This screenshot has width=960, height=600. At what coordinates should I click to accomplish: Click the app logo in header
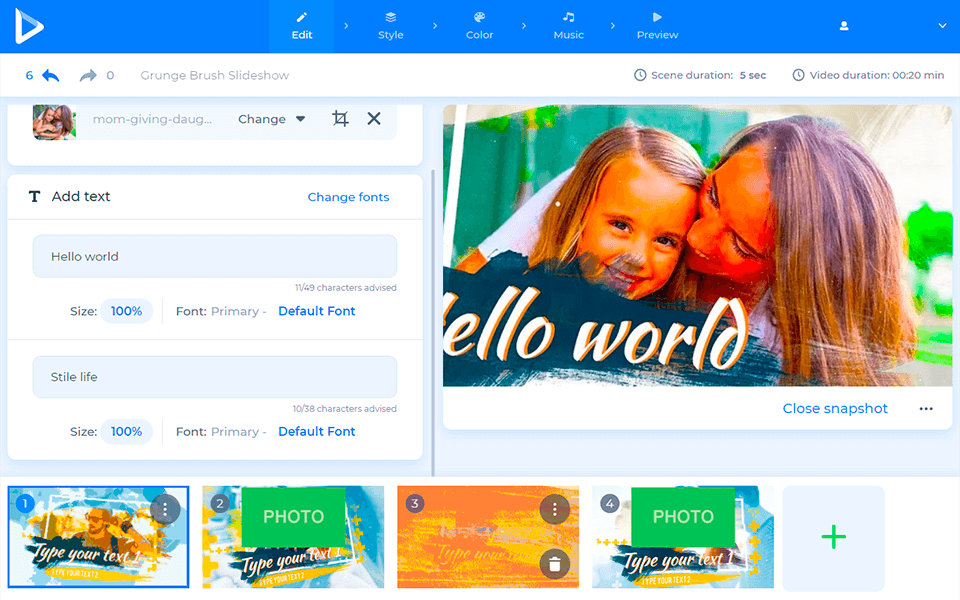pyautogui.click(x=29, y=26)
